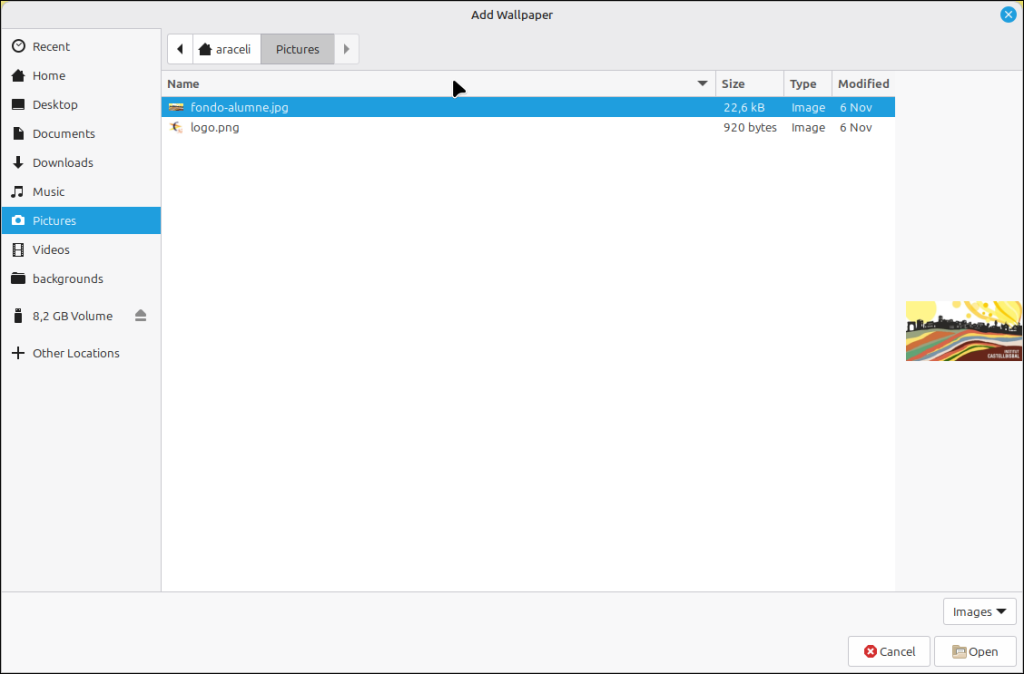
Task: Open the Images file type filter dropdown
Action: (979, 612)
